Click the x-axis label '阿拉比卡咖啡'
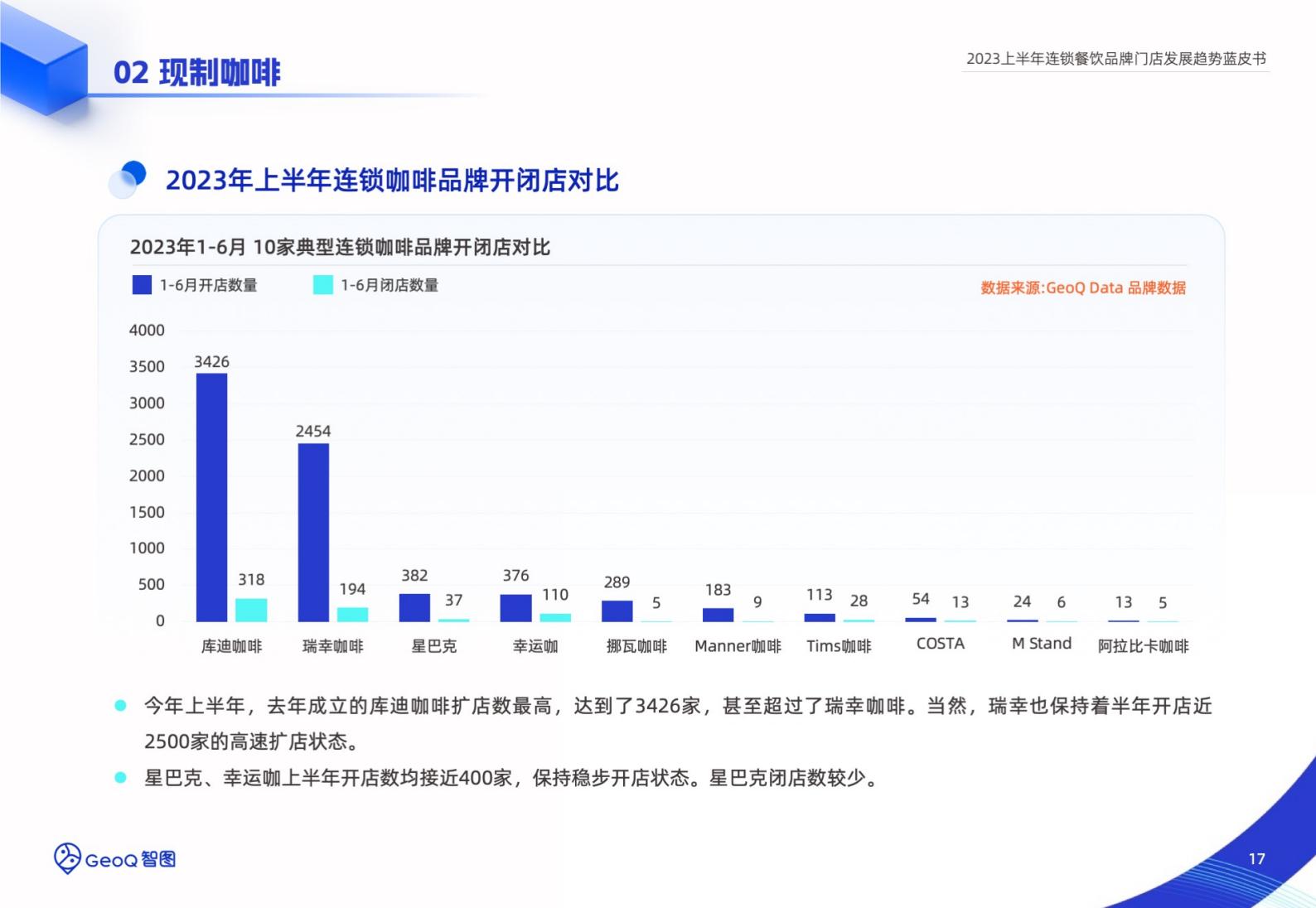 [x=1143, y=645]
